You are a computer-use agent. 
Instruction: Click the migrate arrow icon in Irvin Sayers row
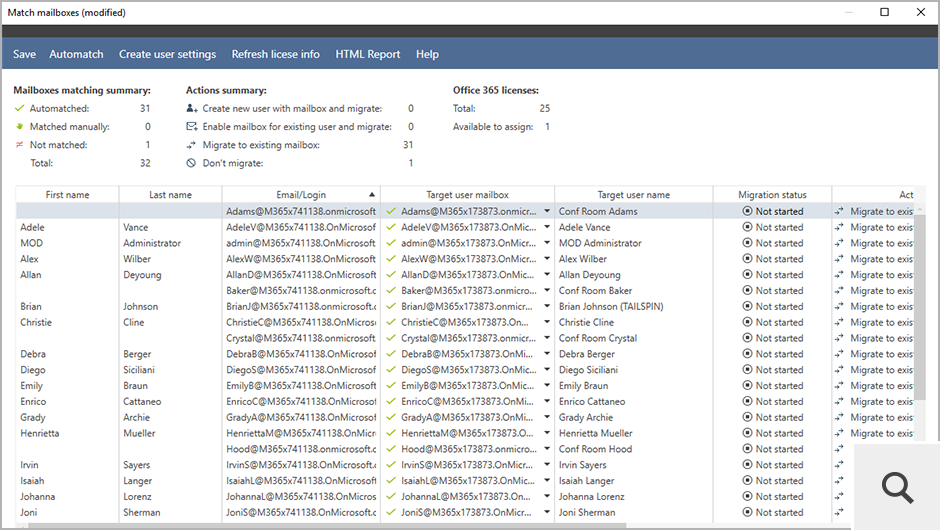(x=839, y=465)
